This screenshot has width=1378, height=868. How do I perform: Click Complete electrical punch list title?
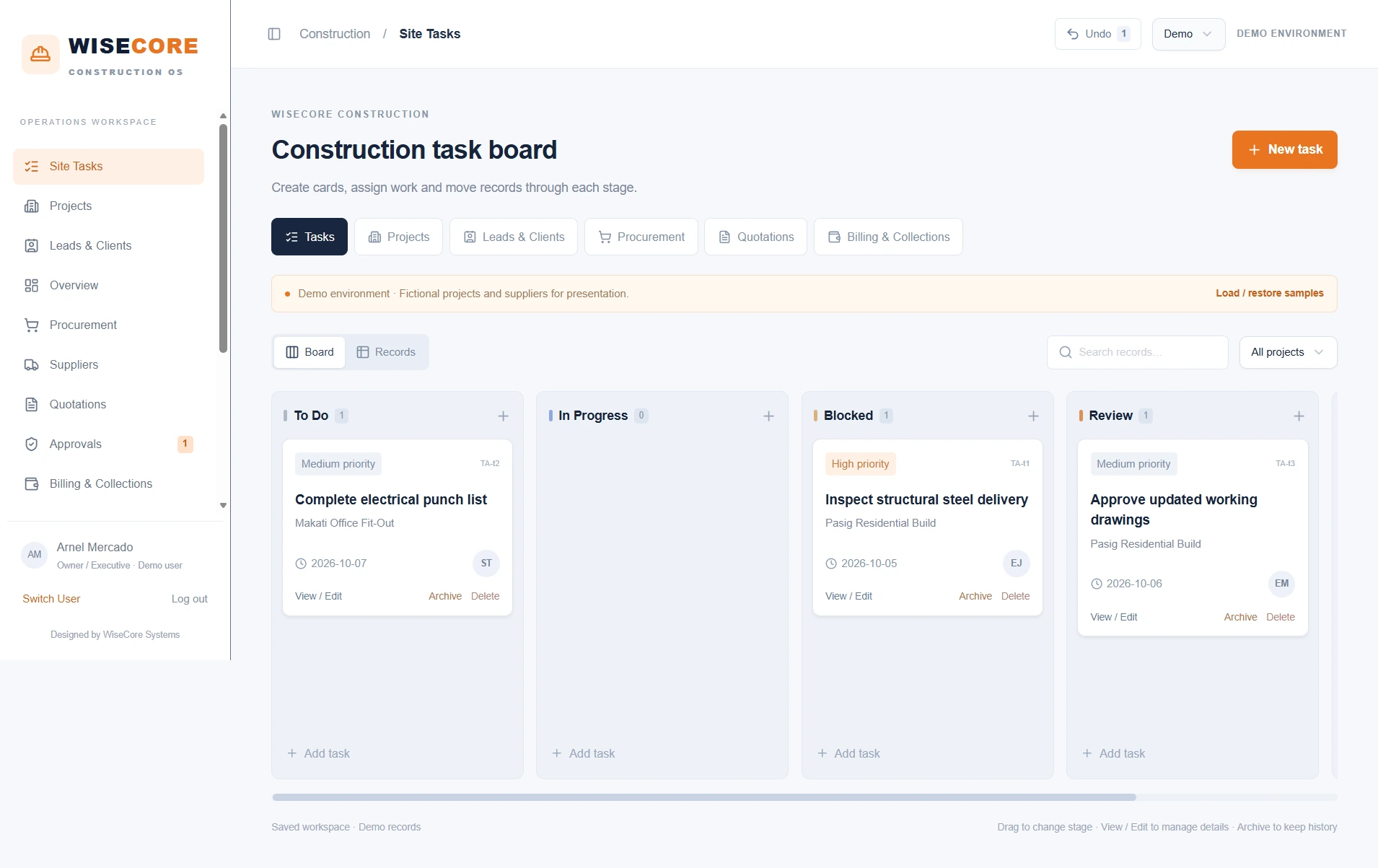pos(390,499)
